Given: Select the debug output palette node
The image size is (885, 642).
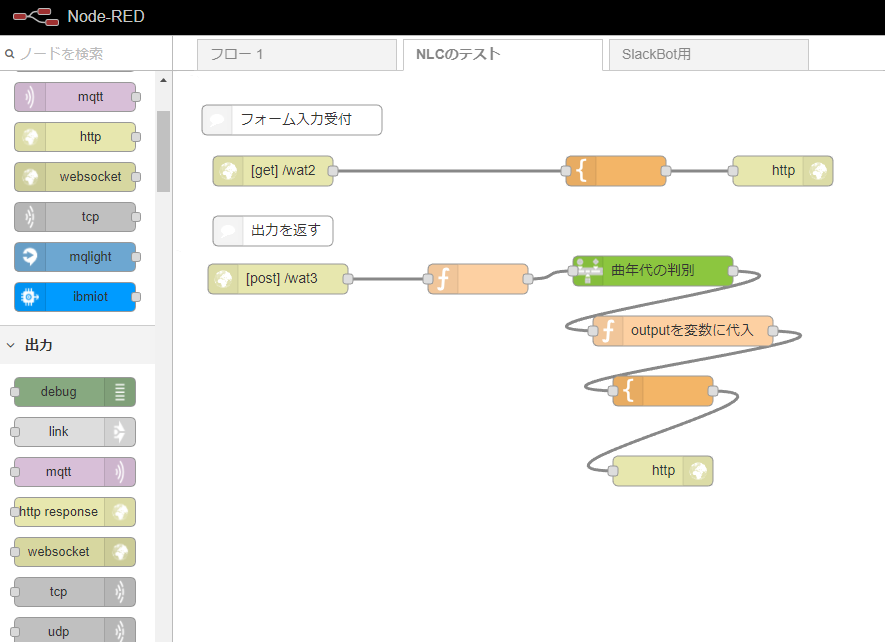Looking at the screenshot, I should (x=75, y=392).
